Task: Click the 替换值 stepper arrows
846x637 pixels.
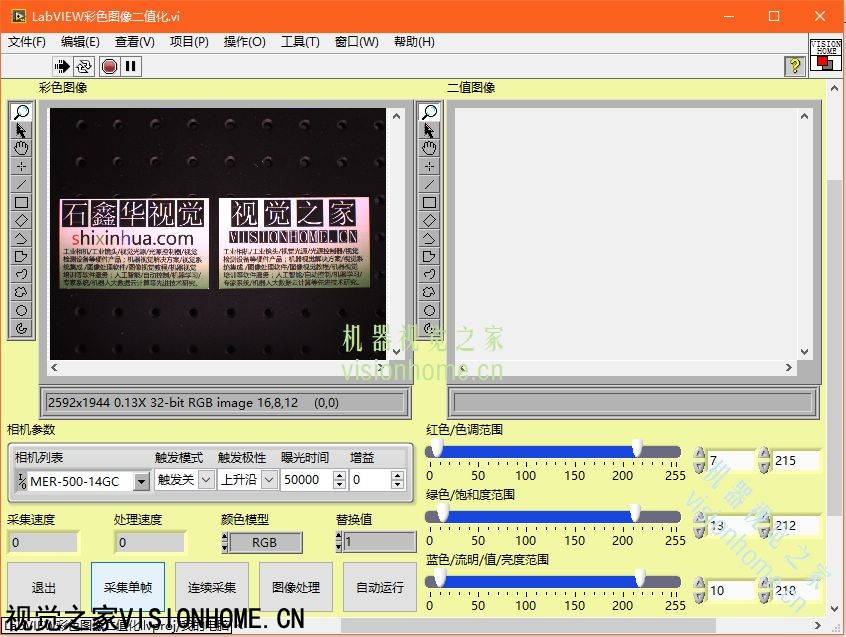Action: click(x=339, y=542)
